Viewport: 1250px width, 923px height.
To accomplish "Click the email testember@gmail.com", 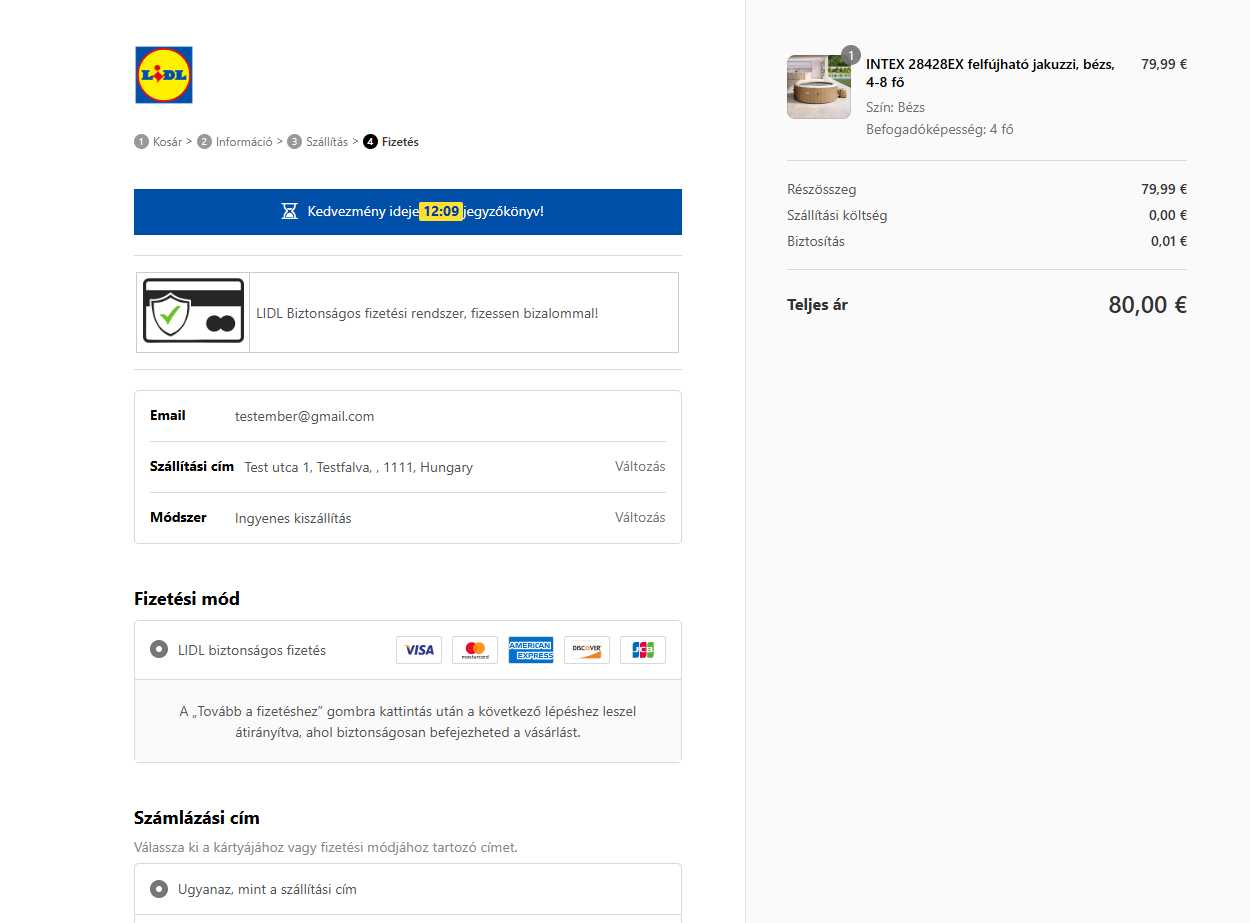I will pyautogui.click(x=304, y=416).
